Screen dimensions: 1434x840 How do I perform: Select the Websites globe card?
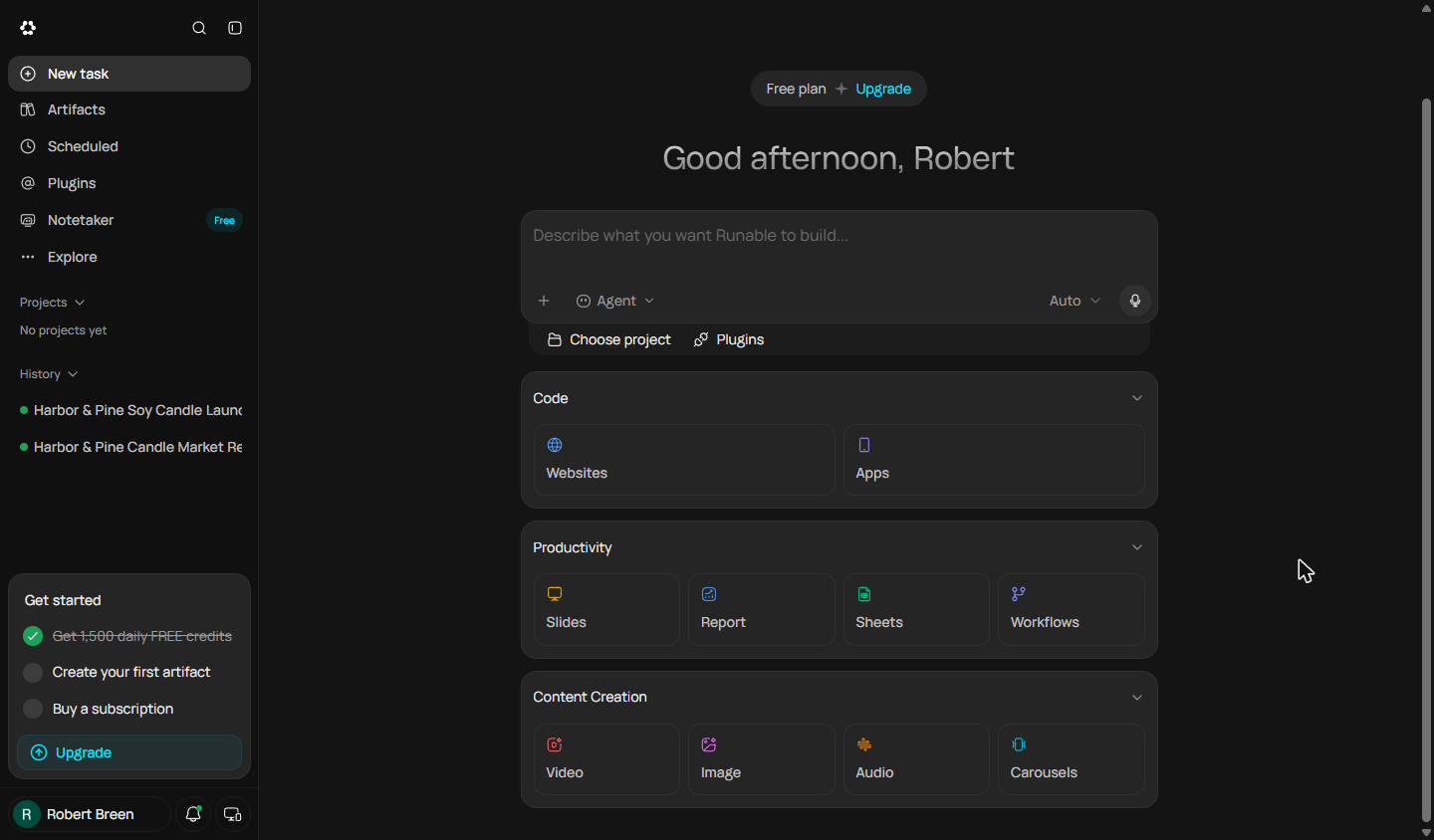pos(684,460)
